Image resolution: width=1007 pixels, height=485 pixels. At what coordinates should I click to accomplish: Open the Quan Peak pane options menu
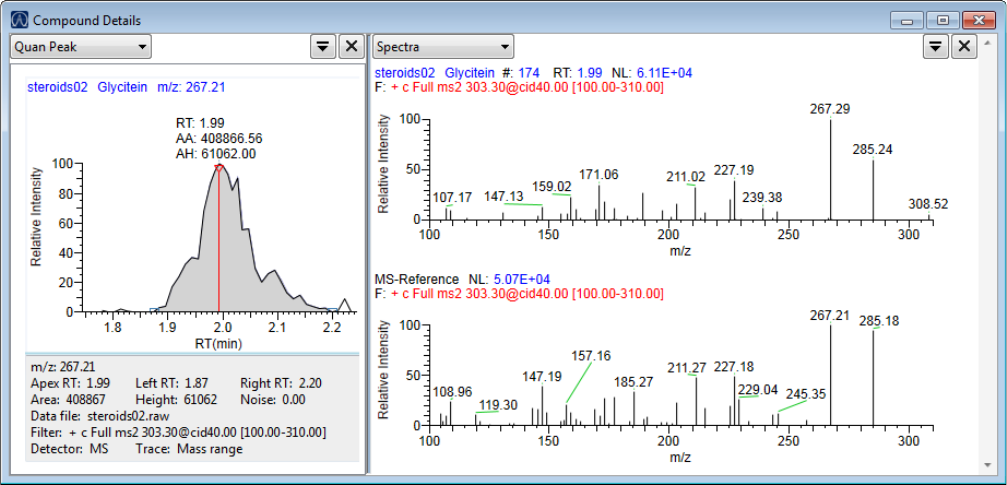pyautogui.click(x=323, y=46)
